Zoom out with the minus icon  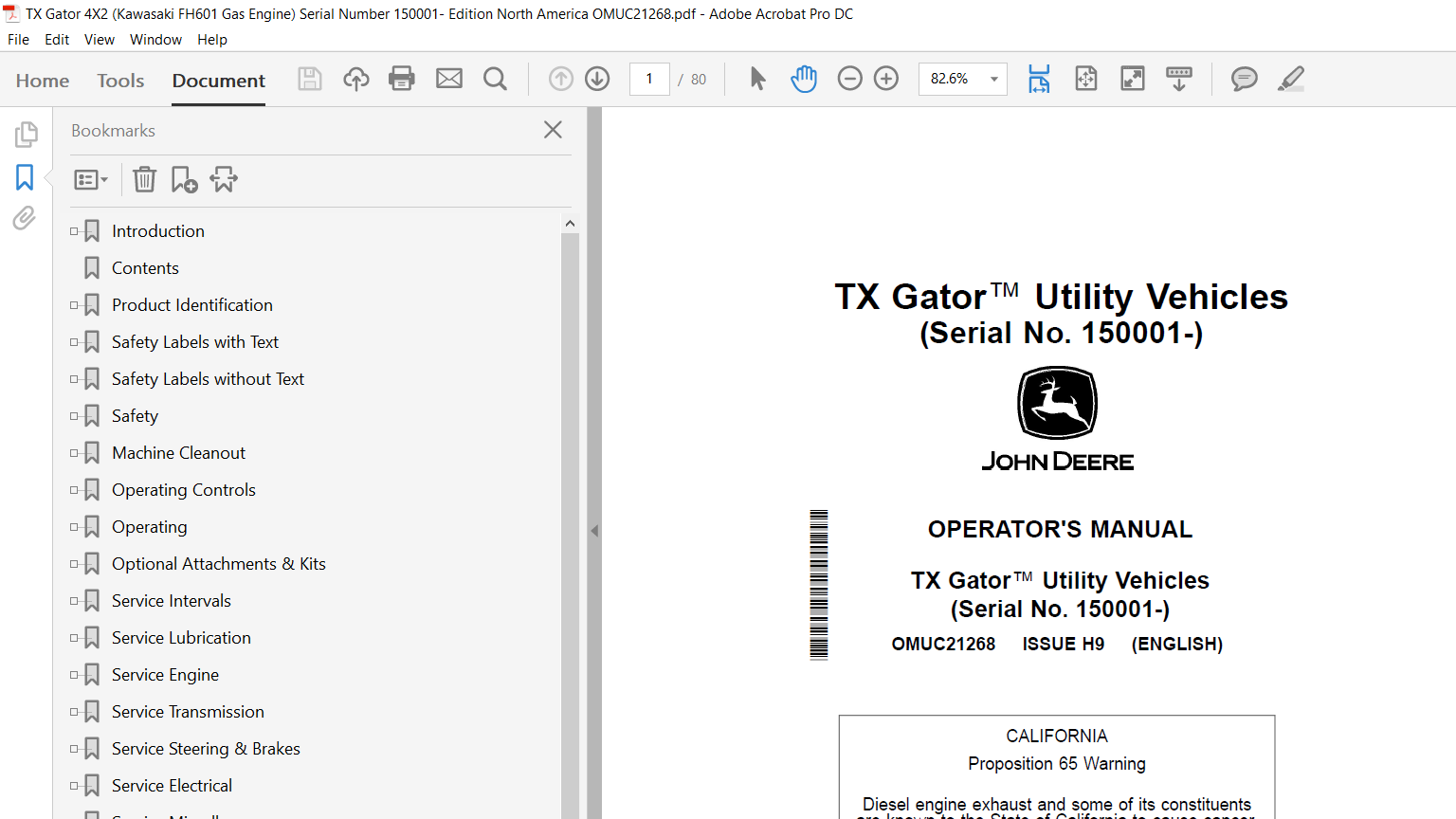(x=850, y=79)
